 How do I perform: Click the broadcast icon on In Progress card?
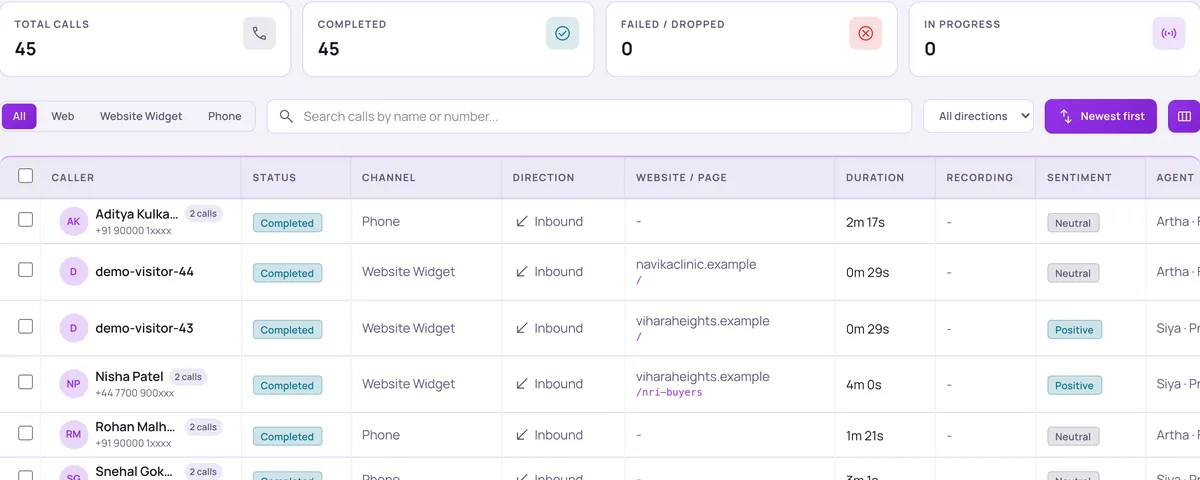point(1168,33)
